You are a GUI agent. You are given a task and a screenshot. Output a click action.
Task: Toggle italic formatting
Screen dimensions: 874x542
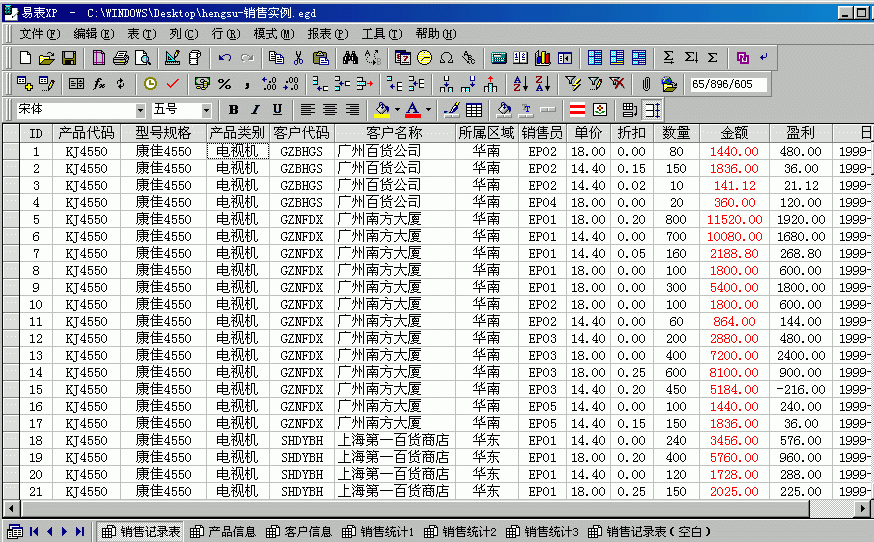(255, 110)
